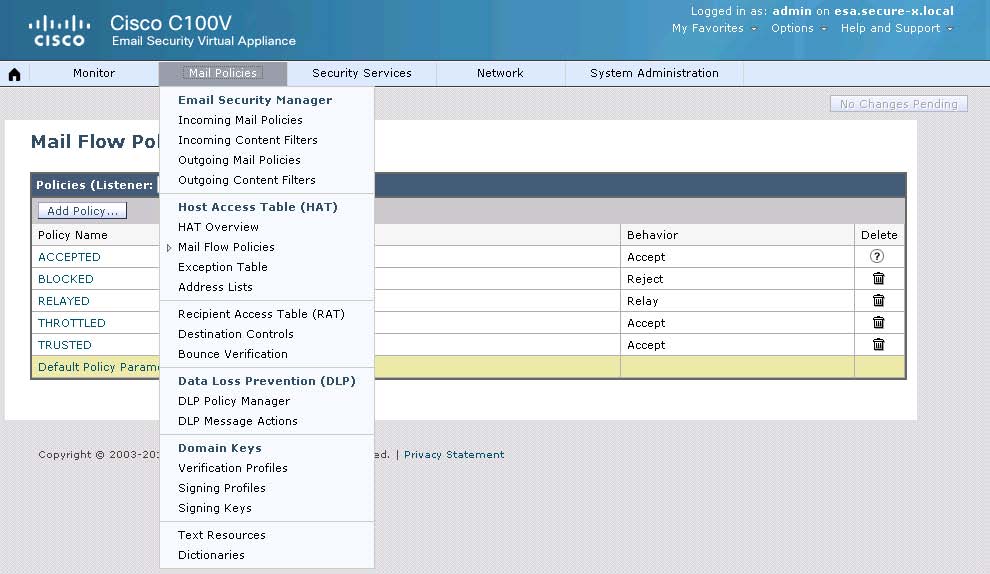Open the TRUSTED policy link

pyautogui.click(x=65, y=345)
